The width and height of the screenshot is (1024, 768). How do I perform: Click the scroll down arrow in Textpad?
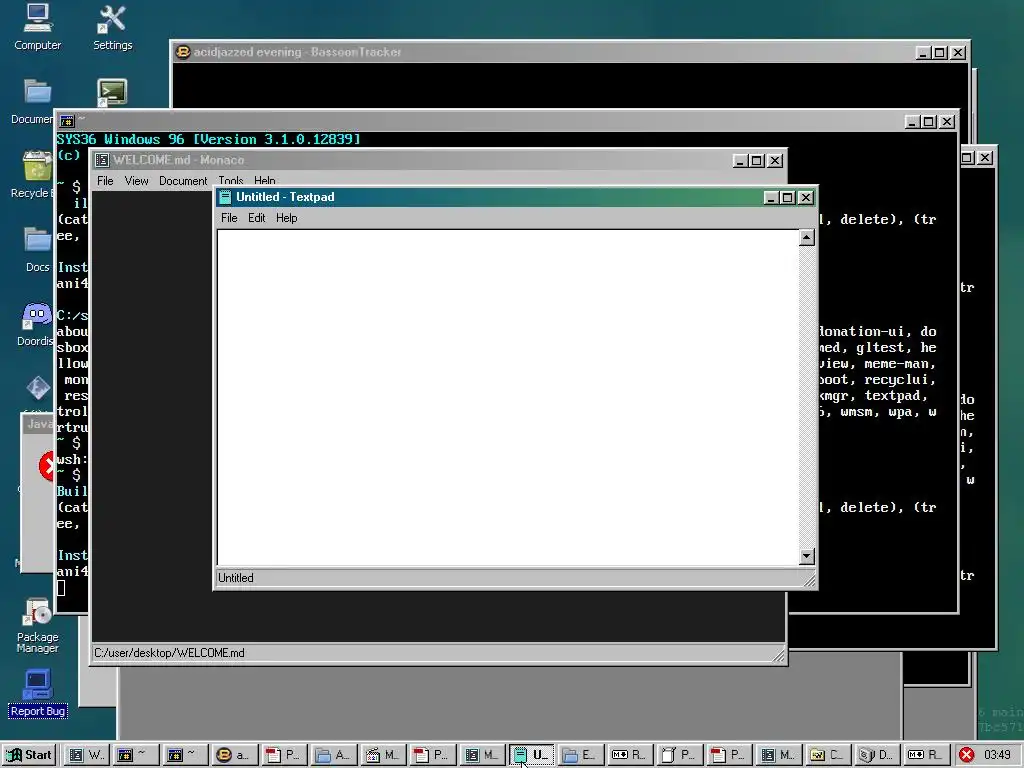click(807, 556)
